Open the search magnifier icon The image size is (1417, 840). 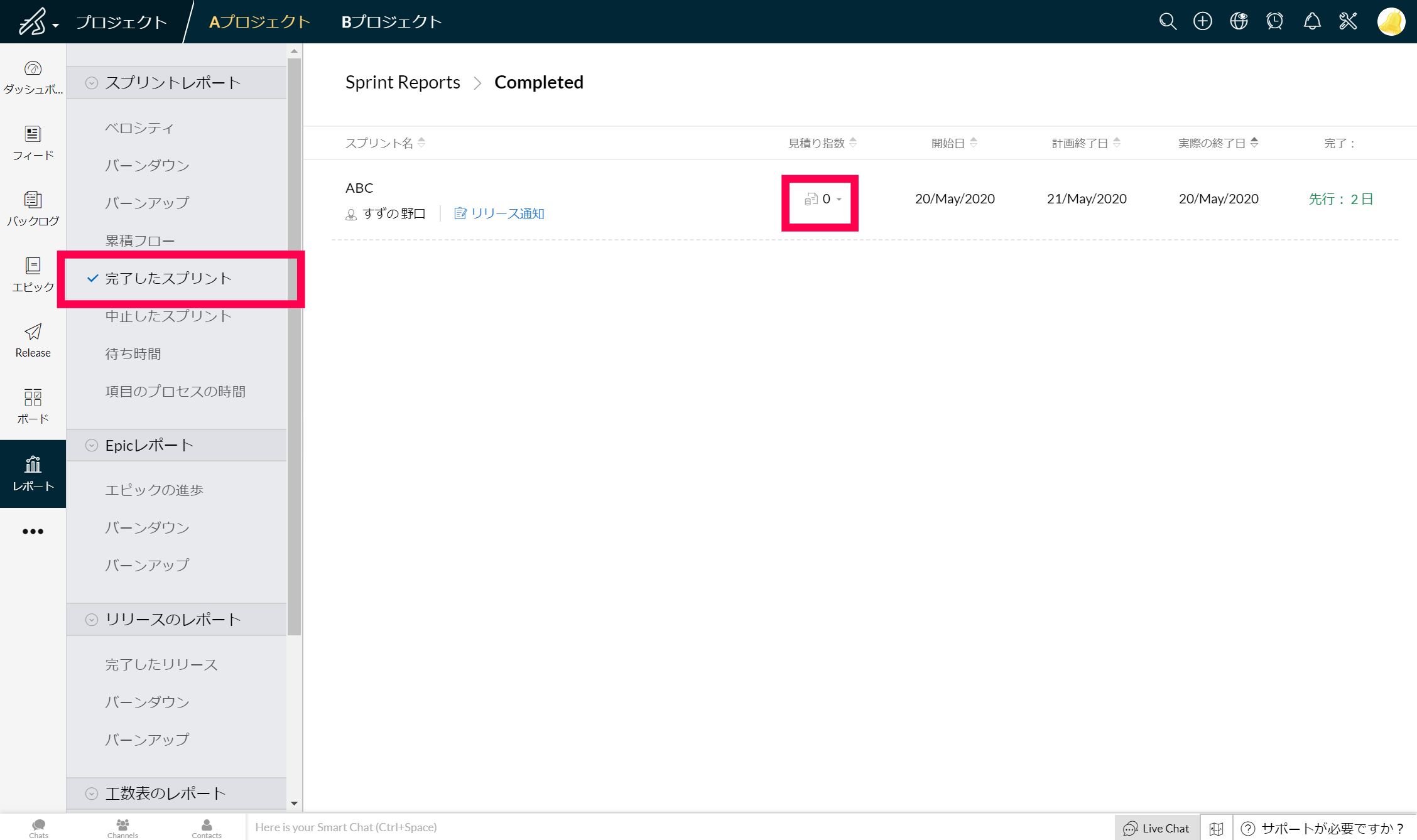coord(1168,21)
